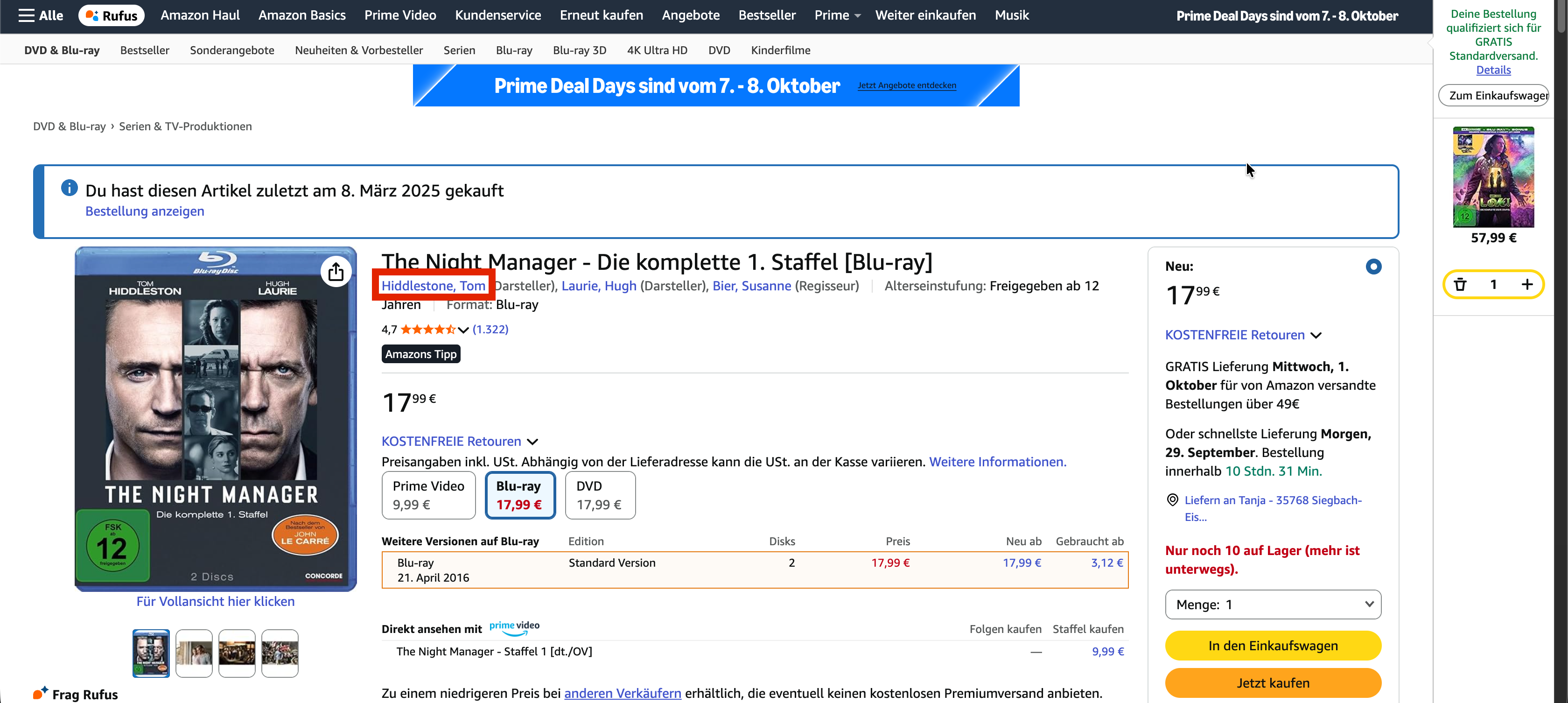This screenshot has height=703, width=1568.
Task: Select the DVD format option
Action: coord(600,495)
